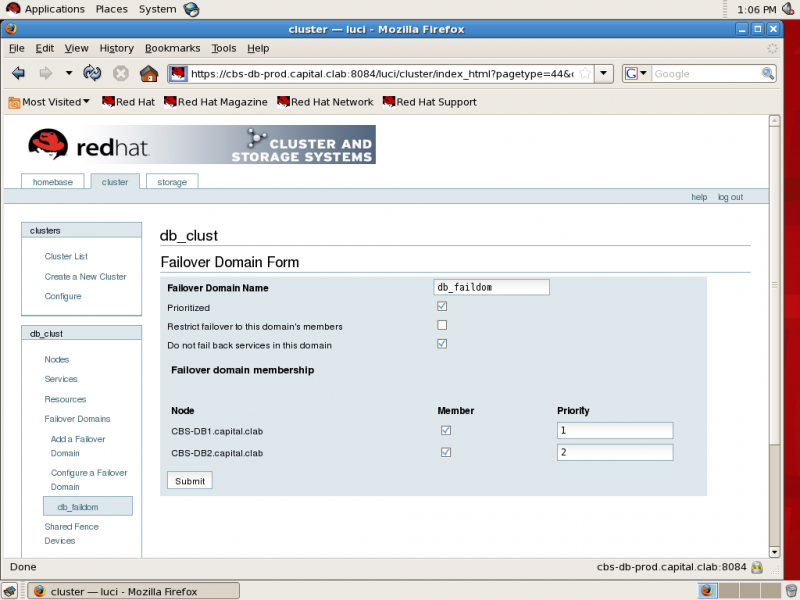Open the Red Hat Magazine bookmark
This screenshot has height=600, width=800.
coord(215,102)
